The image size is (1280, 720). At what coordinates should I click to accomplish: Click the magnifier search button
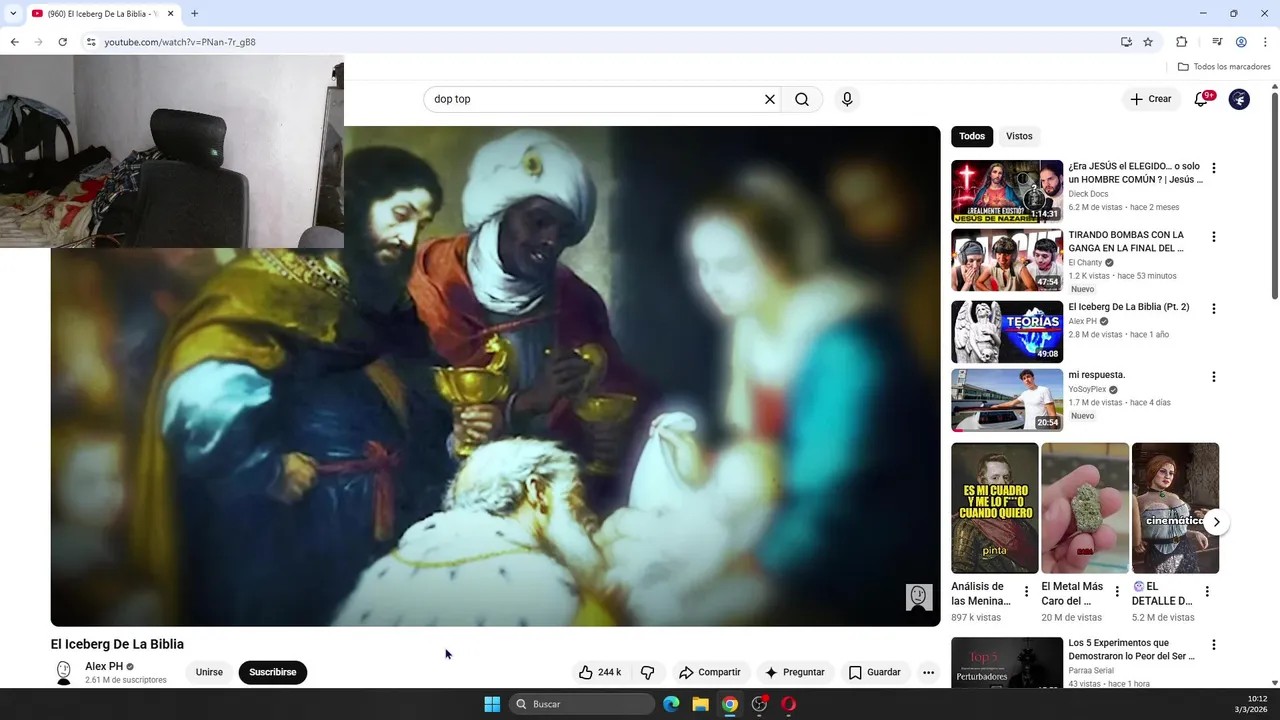pyautogui.click(x=802, y=99)
